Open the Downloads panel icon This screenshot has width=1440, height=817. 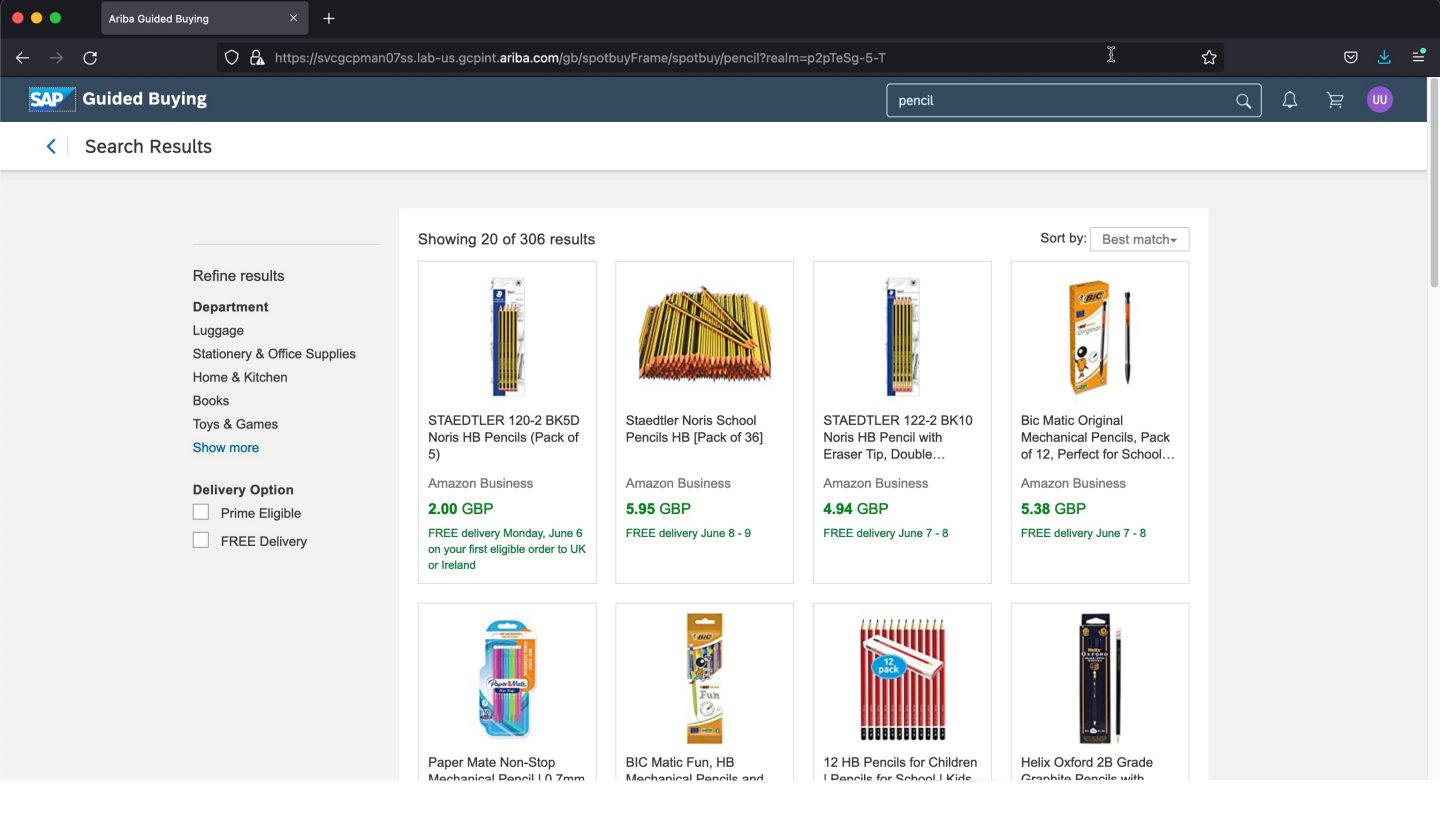[x=1384, y=57]
